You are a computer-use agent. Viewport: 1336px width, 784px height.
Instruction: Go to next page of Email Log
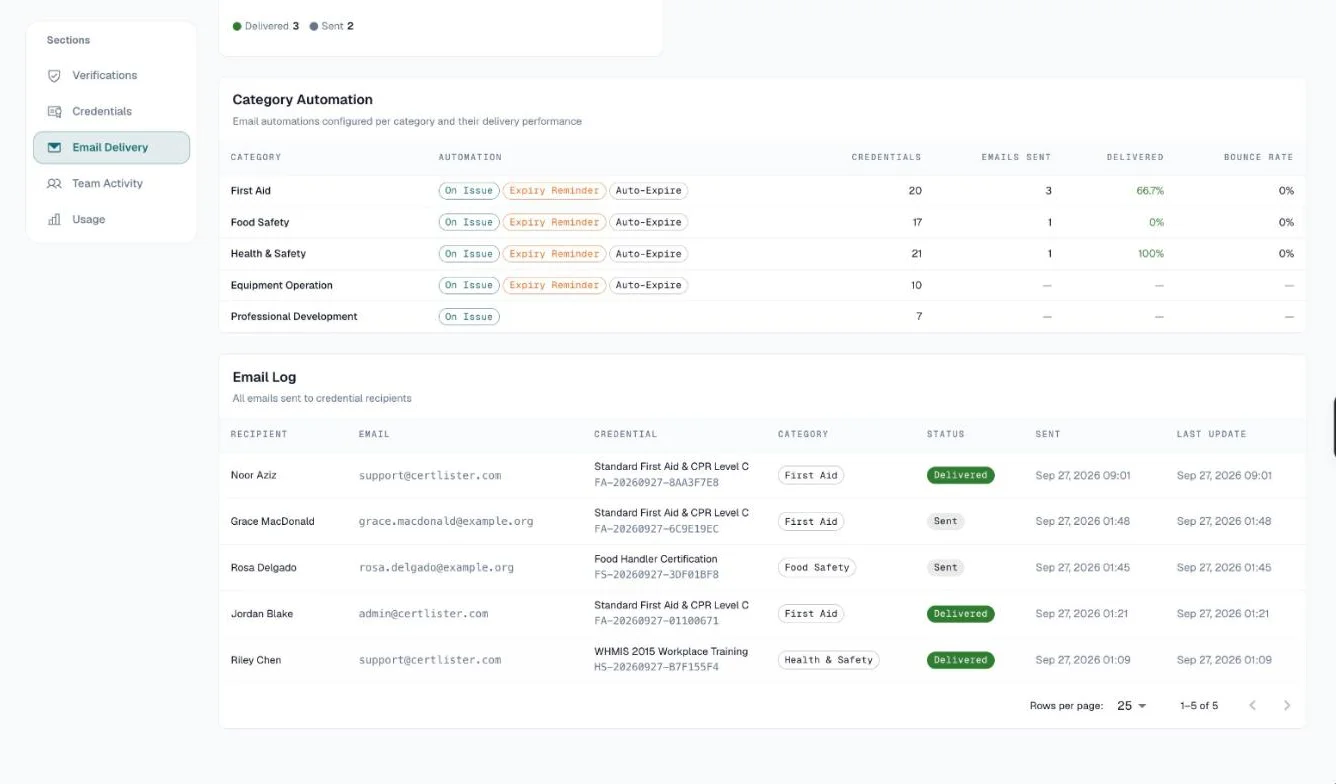1287,706
